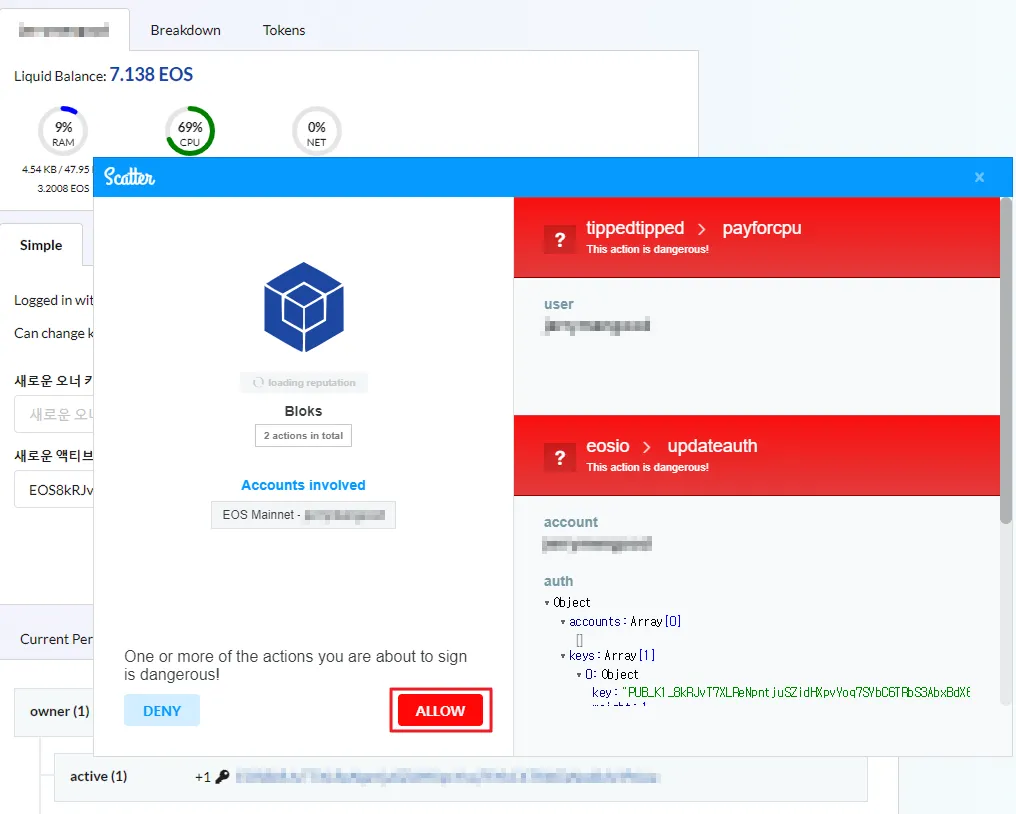Click the 3.2008 EOS RAM value
The width and height of the screenshot is (1016, 814).
coord(64,188)
